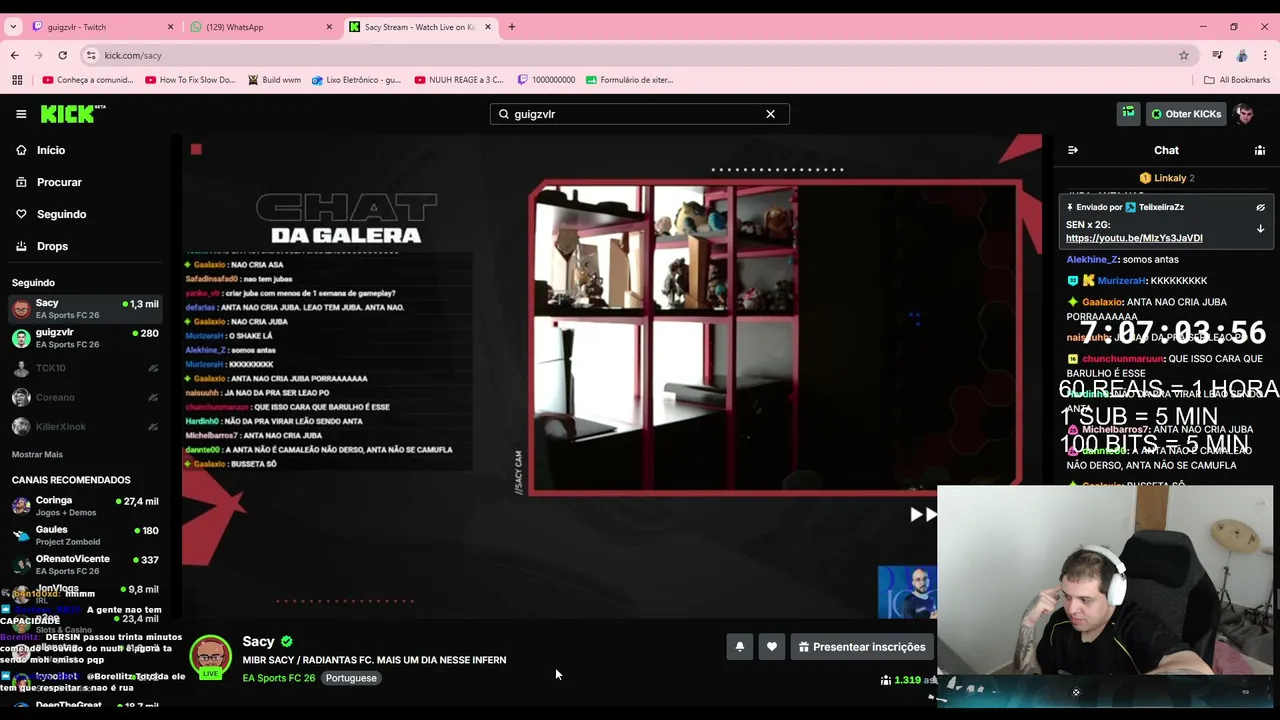Screen dimensions: 1280x720
Task: Click chat username Alekhine_Z
Action: 1092,260
